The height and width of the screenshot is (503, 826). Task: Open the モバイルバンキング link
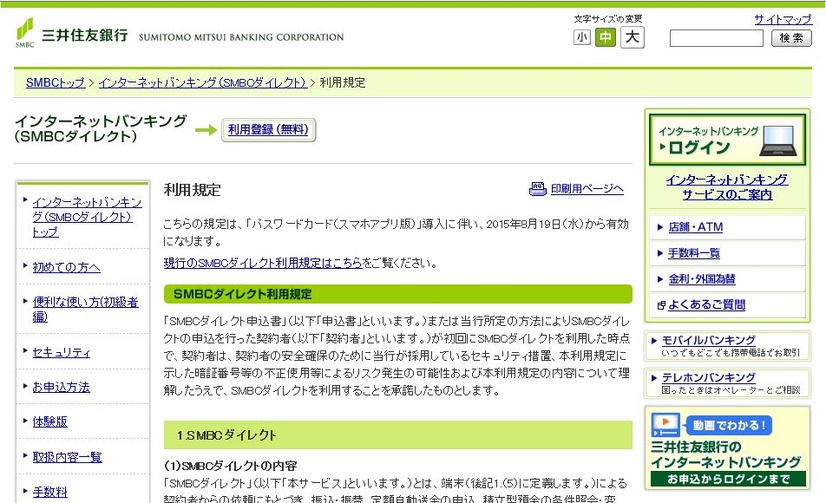[709, 340]
